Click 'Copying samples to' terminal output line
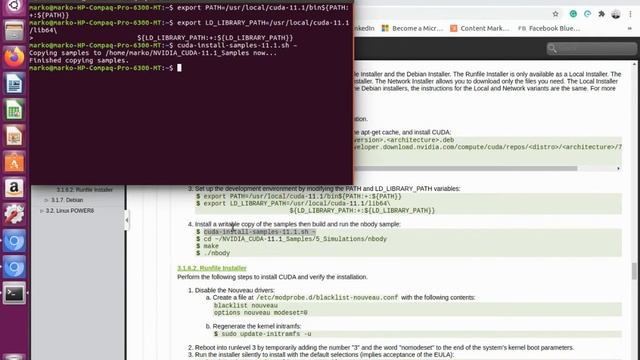Viewport: 640px width, 360px height. click(x=153, y=53)
